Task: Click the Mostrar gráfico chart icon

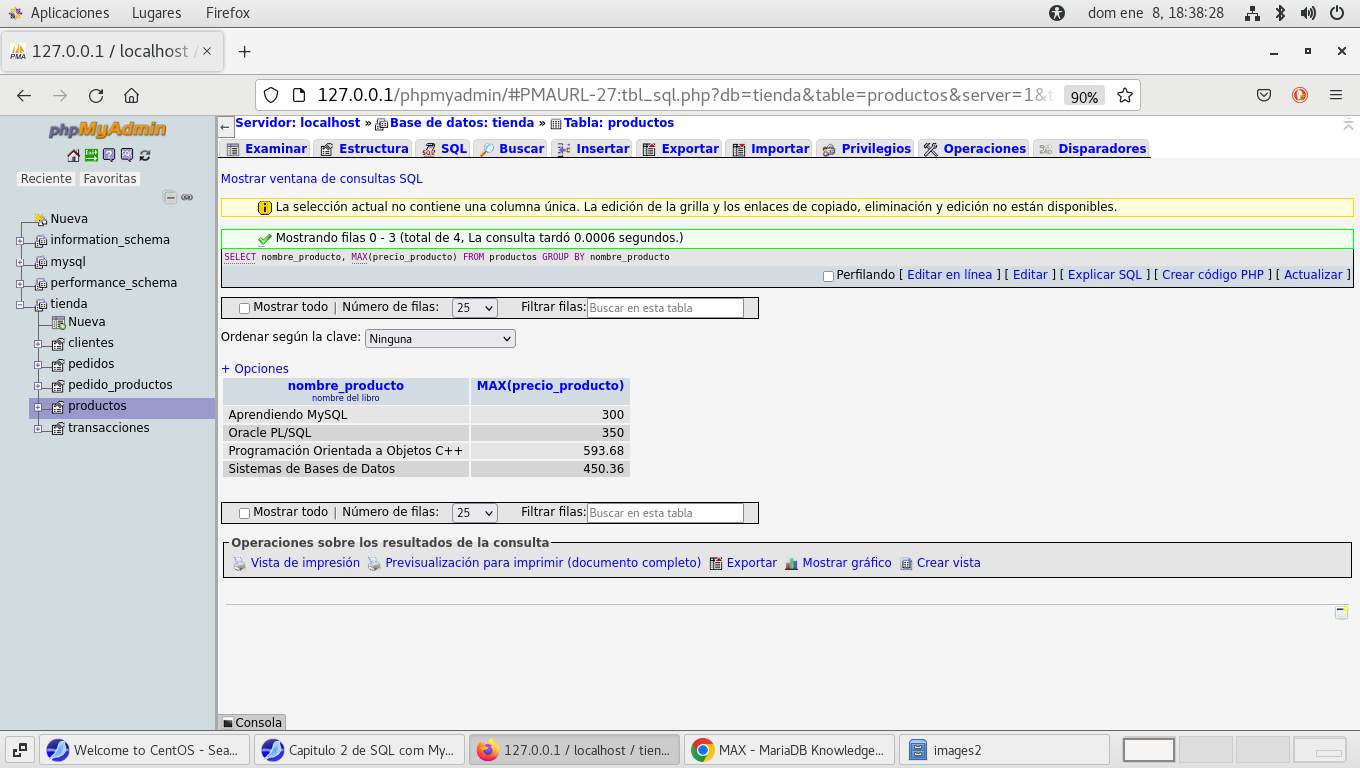Action: pyautogui.click(x=791, y=564)
